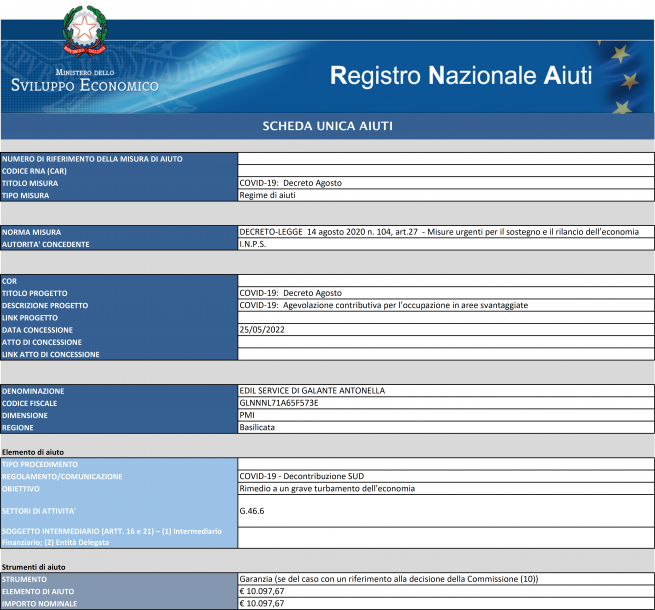Click the 'TITOLO PROGETTO' label
Image resolution: width=655 pixels, height=610 pixels.
pos(35,293)
